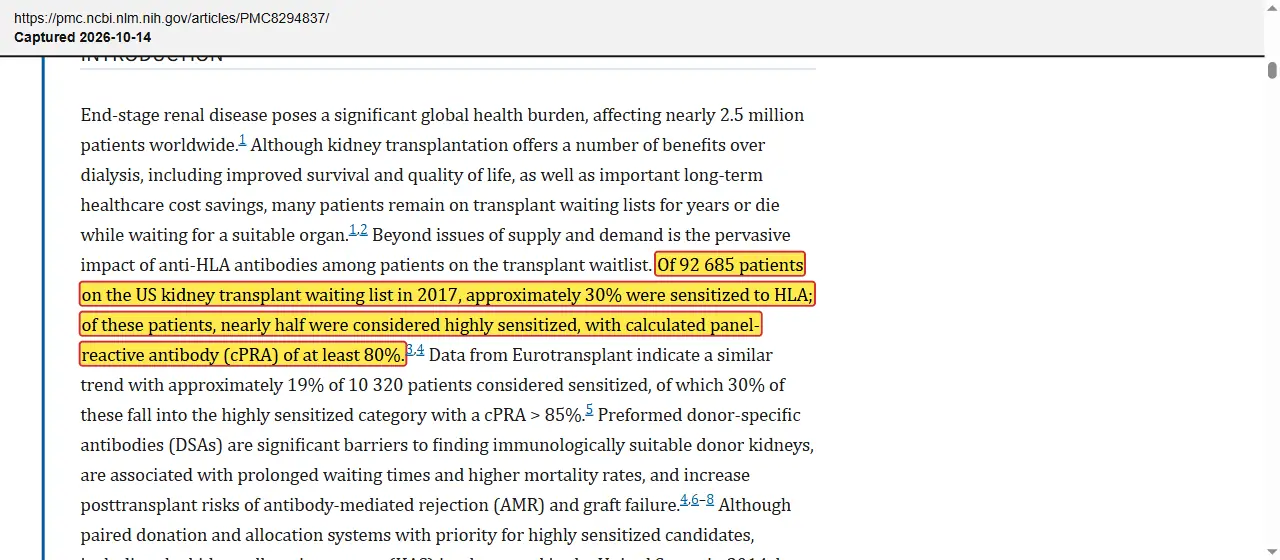
Task: Open citation 1 after "patients worldwide"
Action: coord(243,141)
